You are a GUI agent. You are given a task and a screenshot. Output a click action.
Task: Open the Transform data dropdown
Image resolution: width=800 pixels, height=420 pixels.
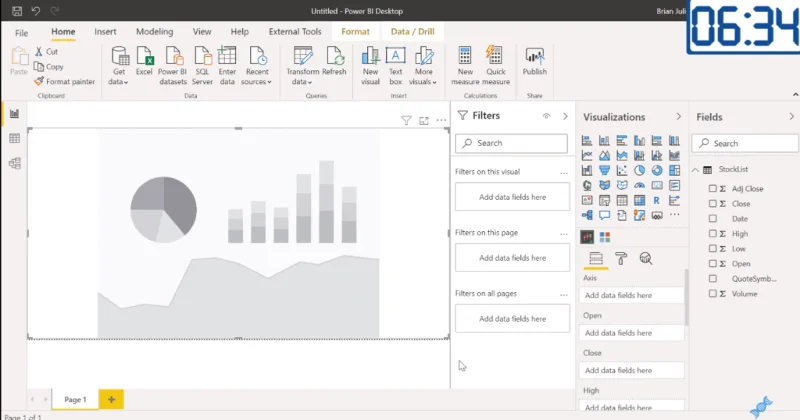click(x=302, y=65)
